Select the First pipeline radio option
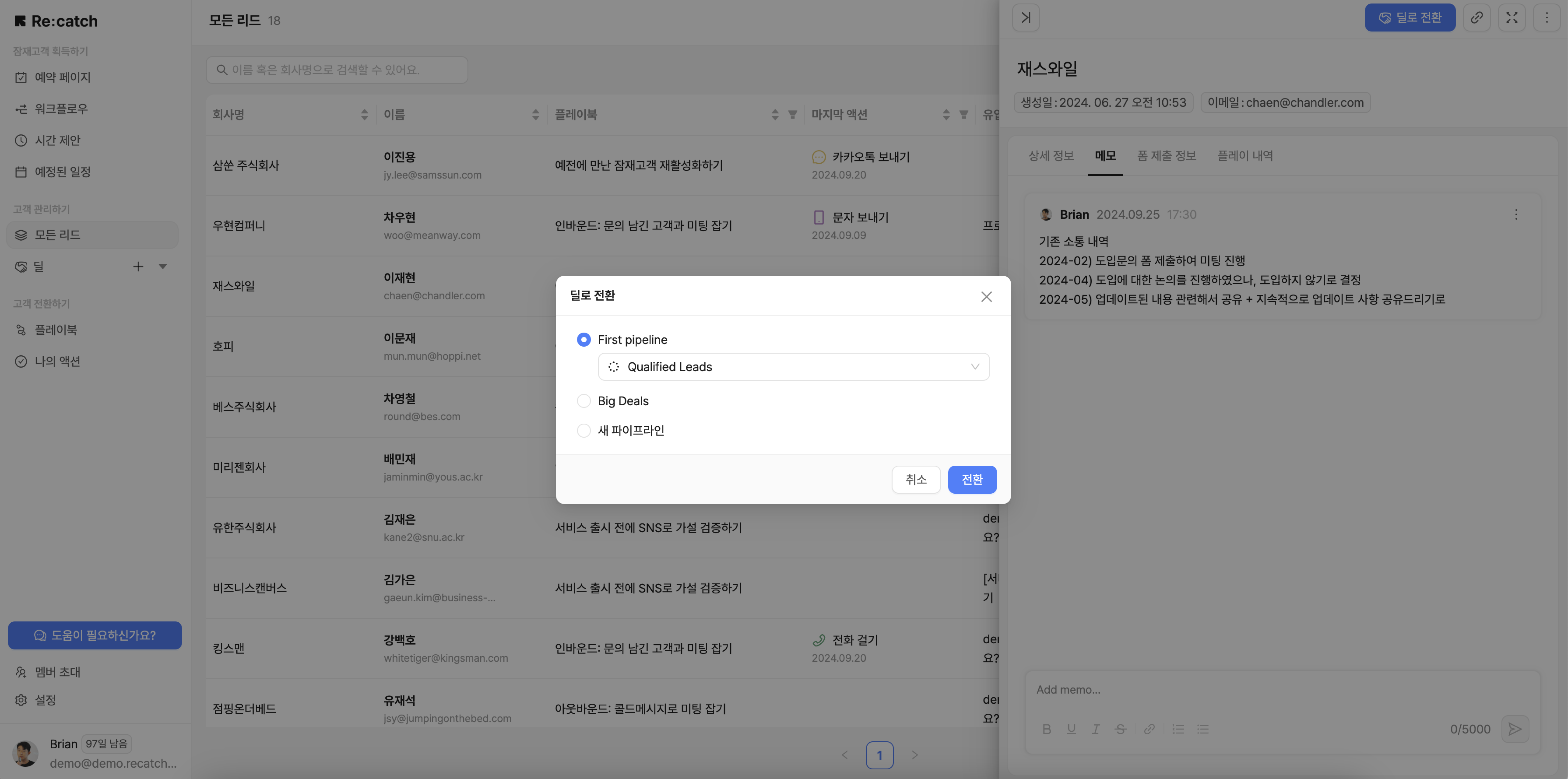 click(583, 340)
